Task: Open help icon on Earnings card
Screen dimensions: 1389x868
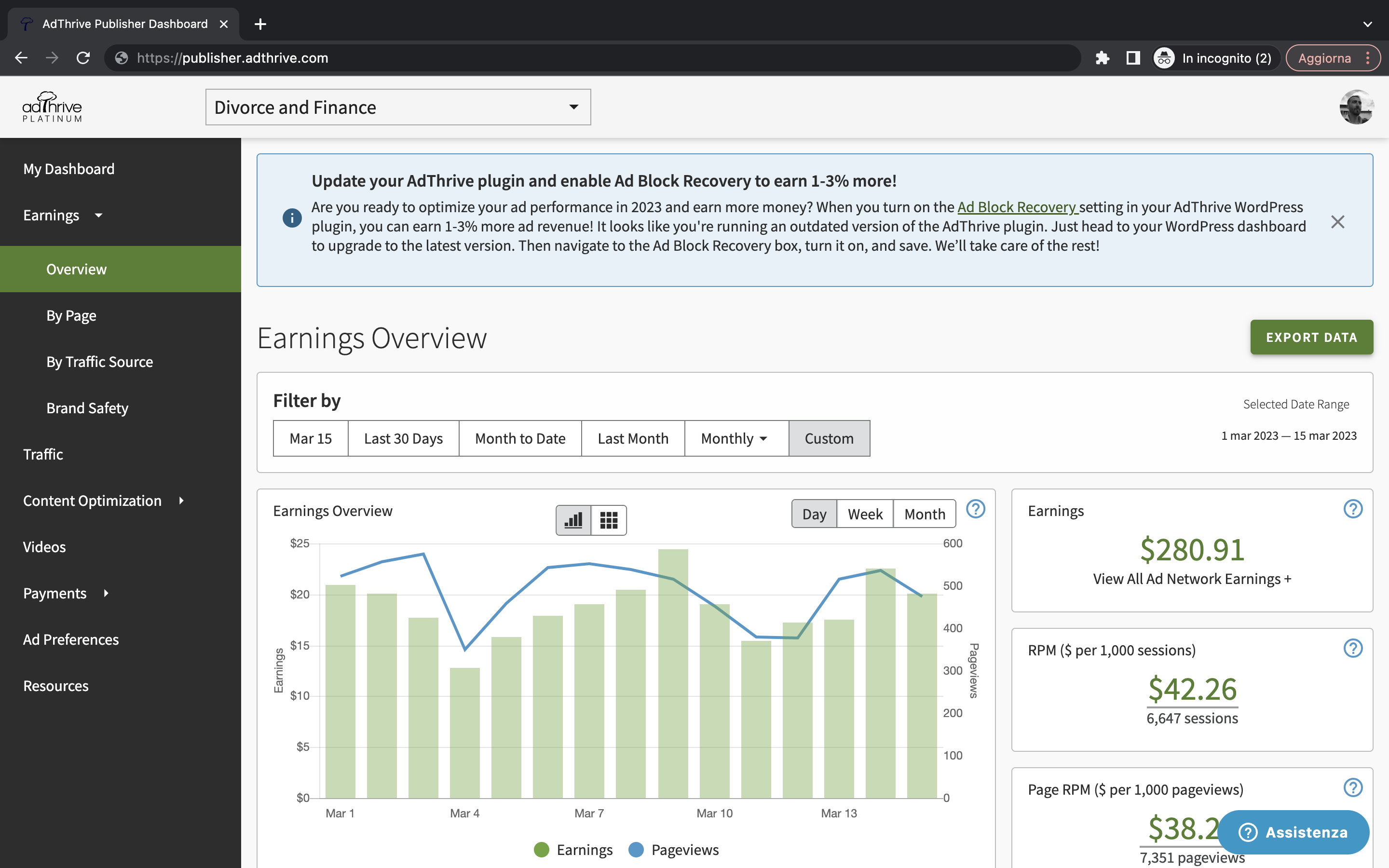Action: coord(1353,509)
